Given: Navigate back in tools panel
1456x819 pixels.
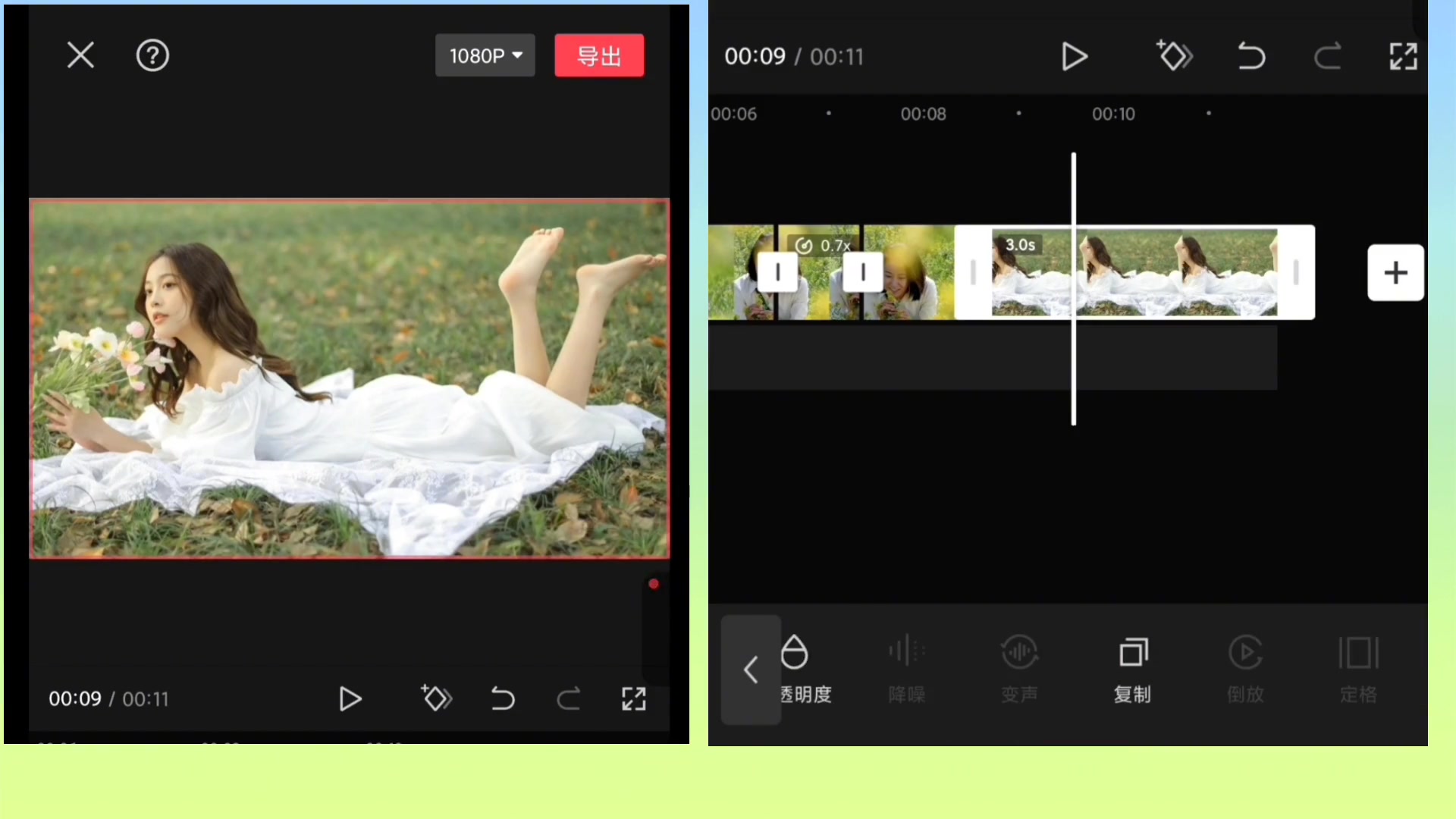Looking at the screenshot, I should [x=751, y=669].
